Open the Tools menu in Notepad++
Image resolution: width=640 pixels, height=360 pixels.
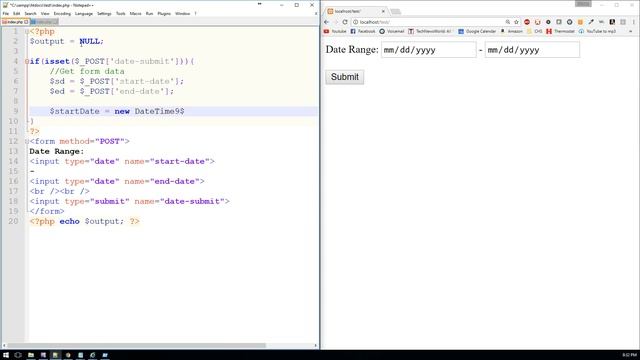(x=120, y=13)
